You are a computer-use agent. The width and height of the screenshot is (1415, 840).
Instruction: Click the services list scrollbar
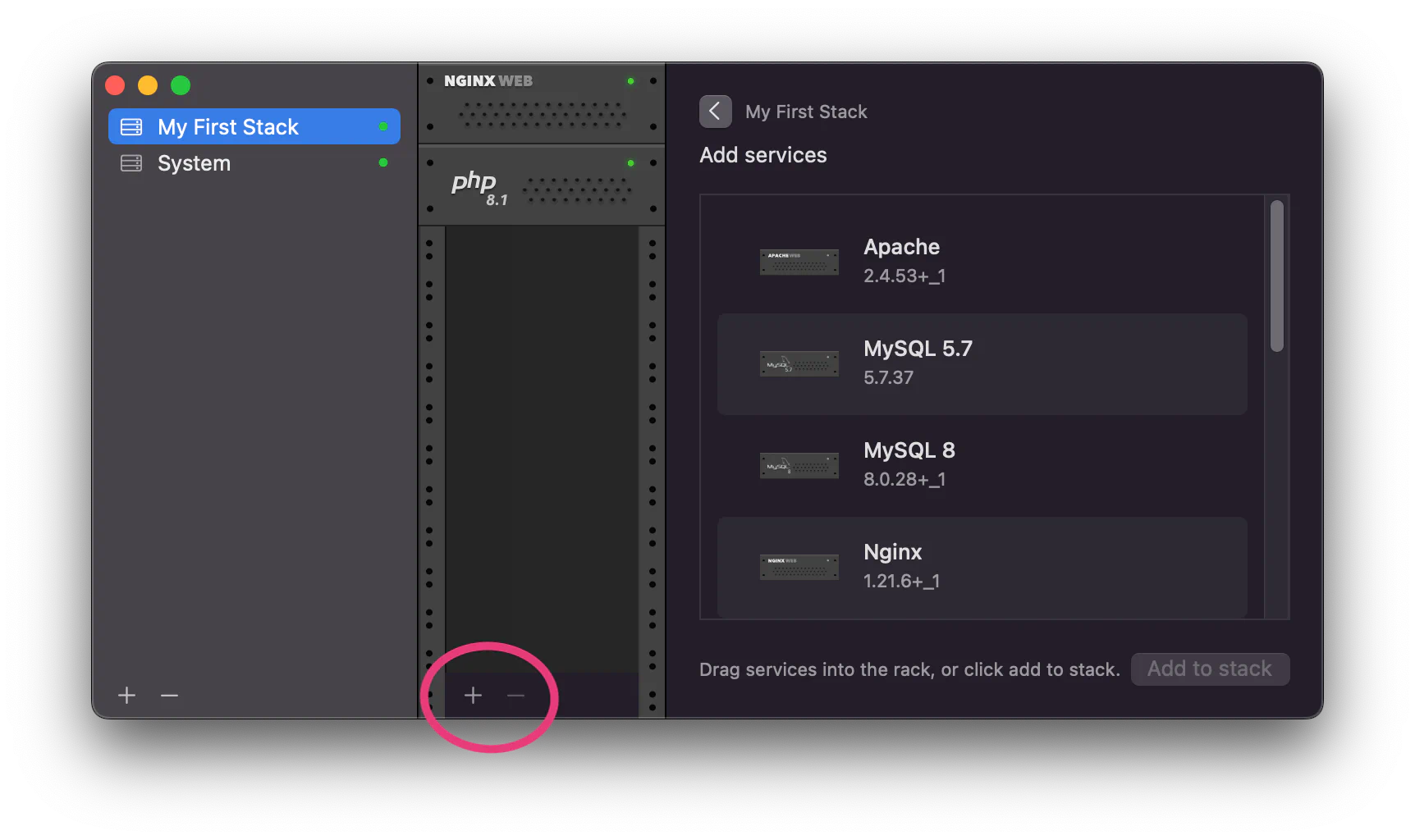pos(1276,276)
